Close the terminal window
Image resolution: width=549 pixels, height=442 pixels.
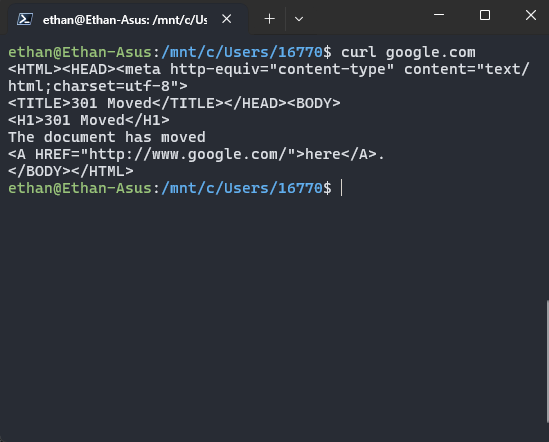click(531, 15)
